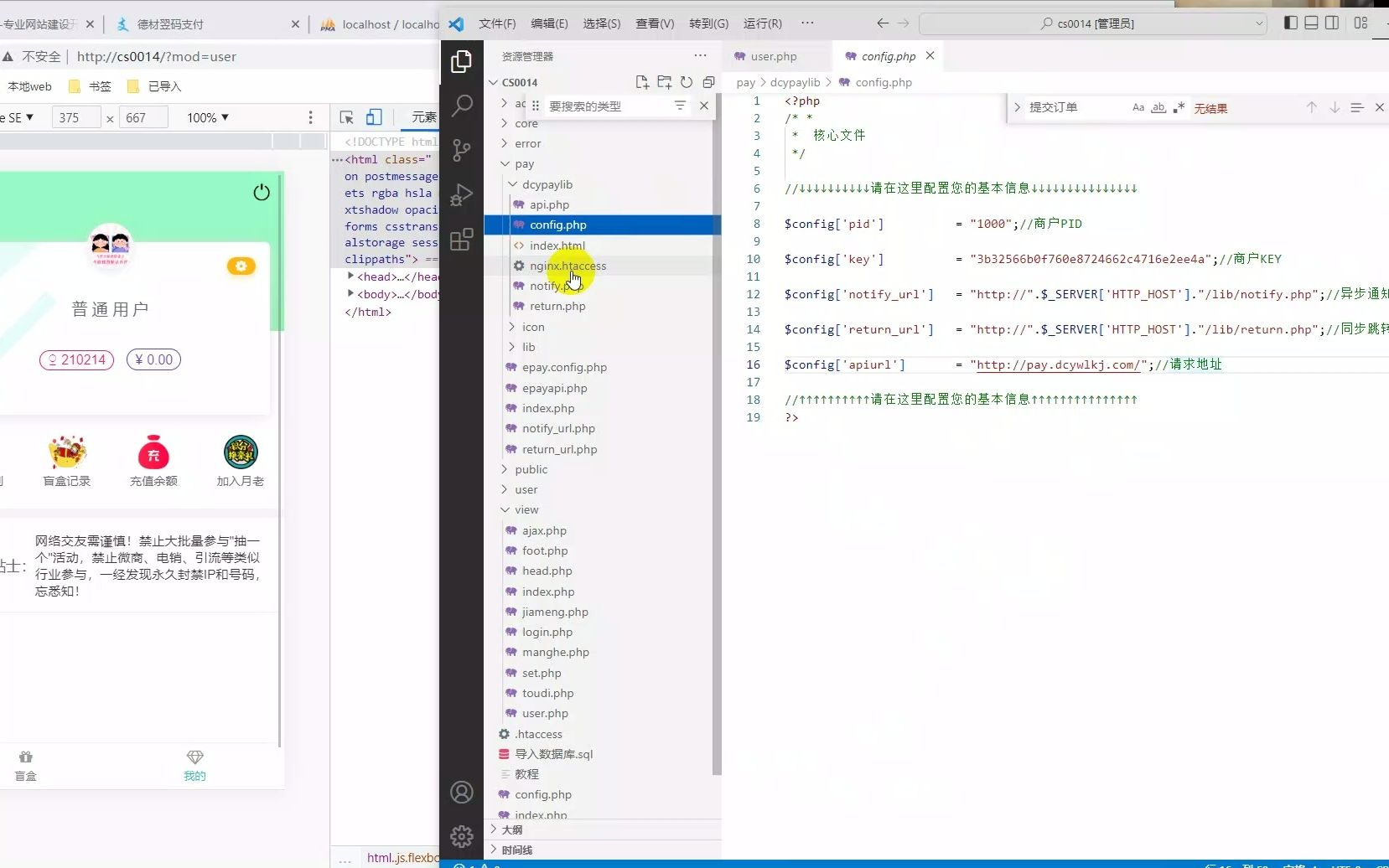The width and height of the screenshot is (1389, 868).
Task: Go to next match in find widget
Action: click(1335, 107)
